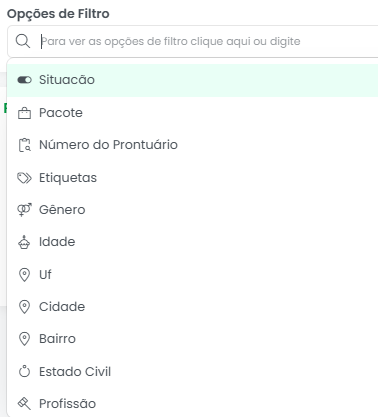
Task: Click the toggle icon beside Situação
Action: tap(24, 80)
